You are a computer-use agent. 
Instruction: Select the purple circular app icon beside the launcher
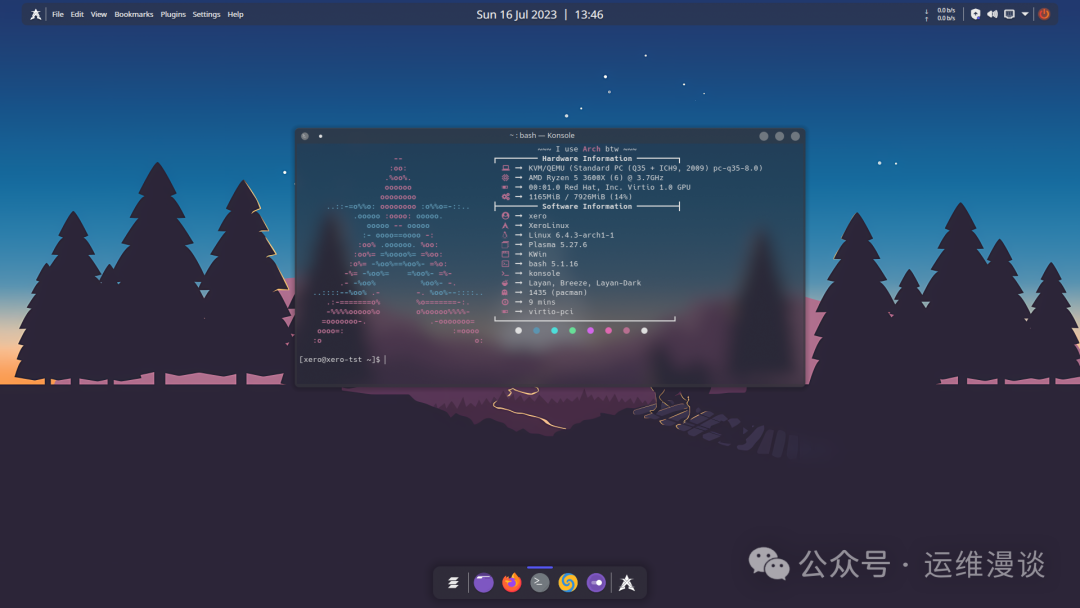483,582
